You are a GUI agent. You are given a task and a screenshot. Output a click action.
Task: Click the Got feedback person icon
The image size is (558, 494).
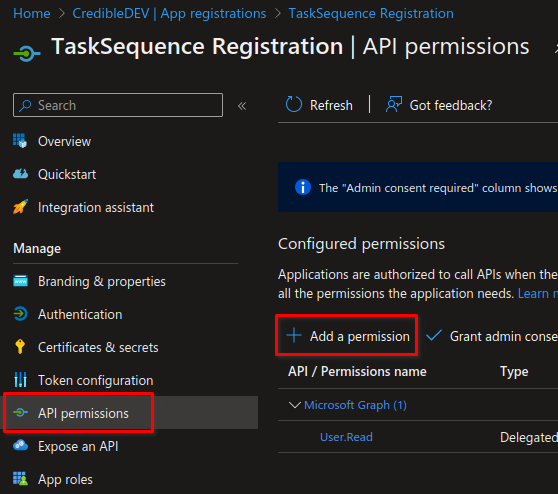(x=394, y=105)
